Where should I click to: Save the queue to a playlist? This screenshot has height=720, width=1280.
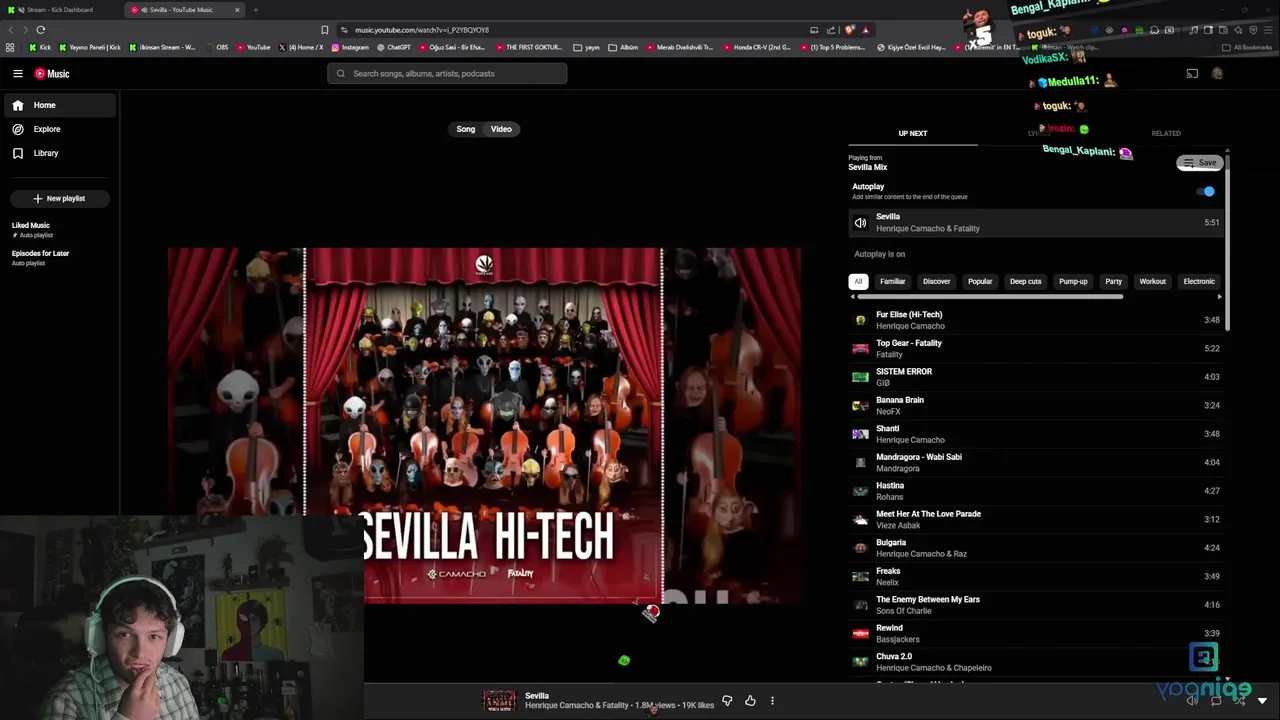point(1200,163)
